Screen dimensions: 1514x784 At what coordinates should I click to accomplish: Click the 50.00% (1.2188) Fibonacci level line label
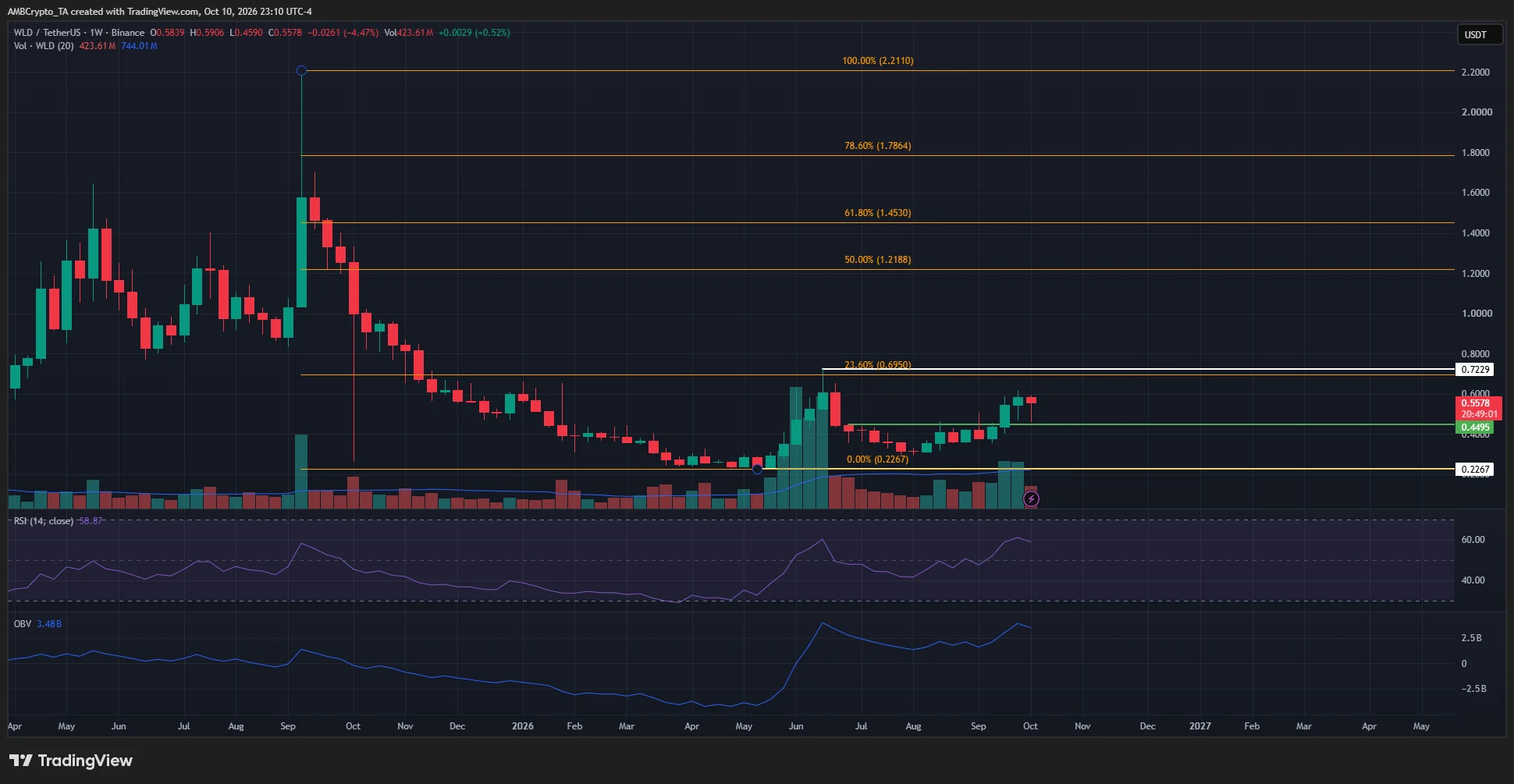878,260
